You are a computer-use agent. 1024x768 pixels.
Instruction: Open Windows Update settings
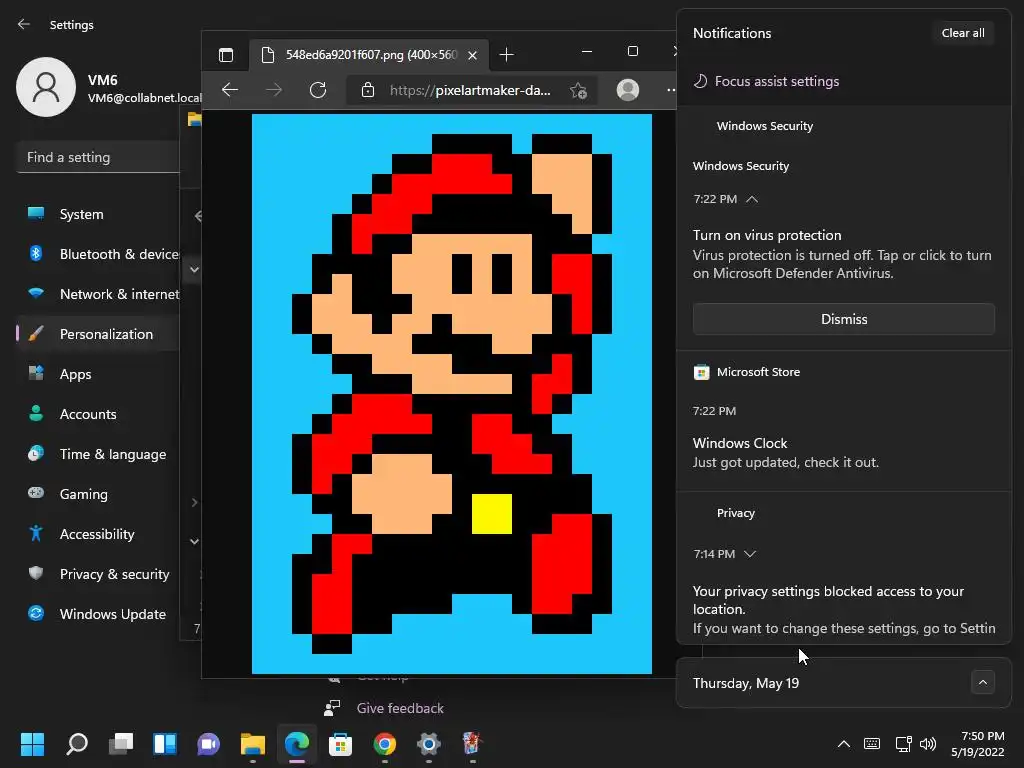[98, 614]
